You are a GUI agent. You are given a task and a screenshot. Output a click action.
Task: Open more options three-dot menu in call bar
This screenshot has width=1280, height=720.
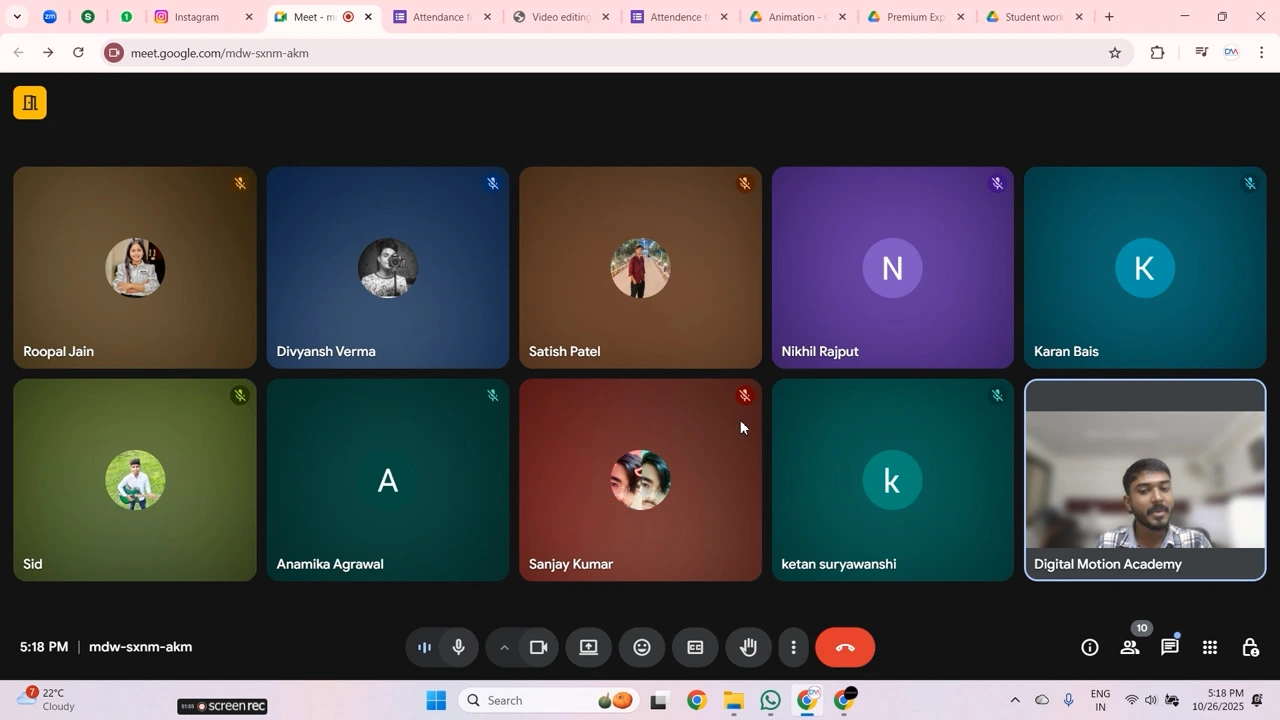pyautogui.click(x=793, y=648)
